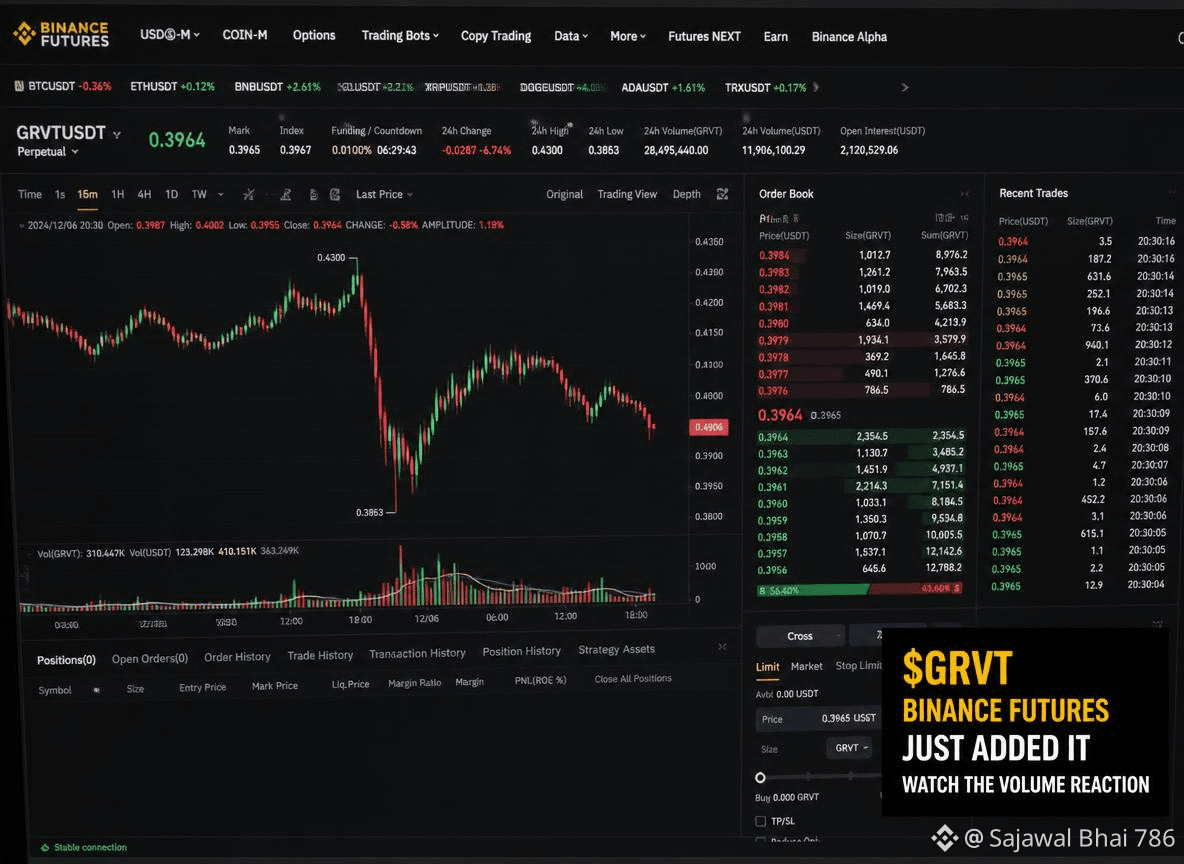Change the GRVT size unit dropdown
The width and height of the screenshot is (1184, 864).
coord(851,748)
